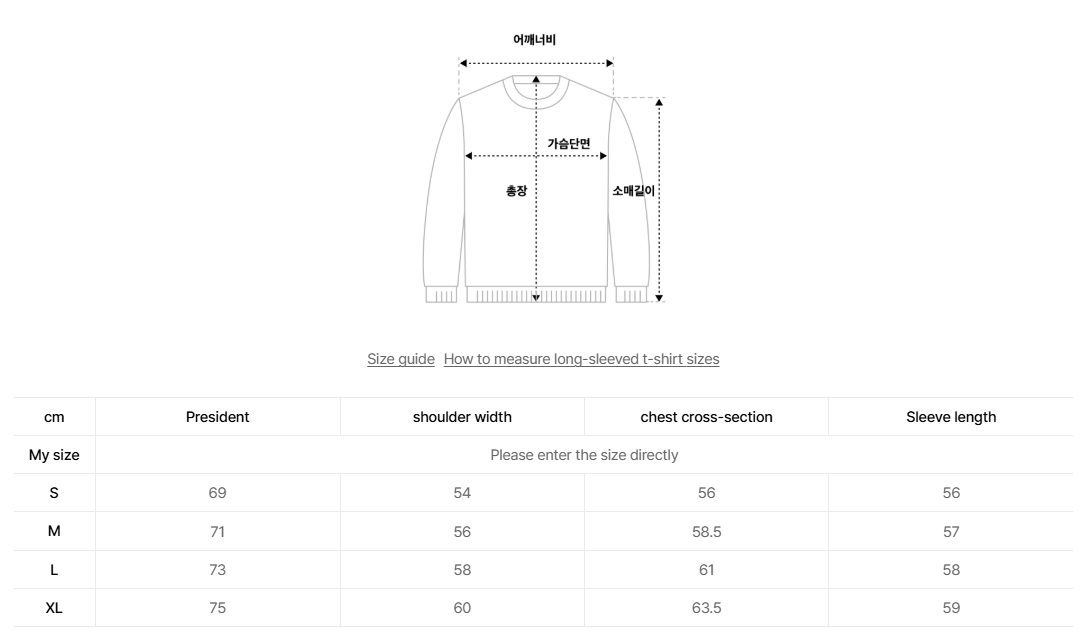Pick the XL size row label
The image size is (1091, 634).
[54, 608]
